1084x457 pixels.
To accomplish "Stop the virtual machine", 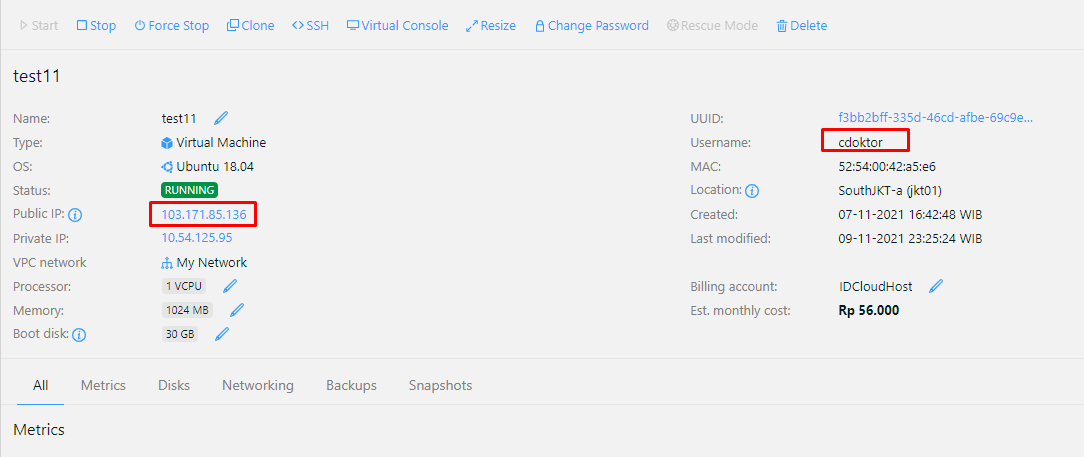I will 96,25.
